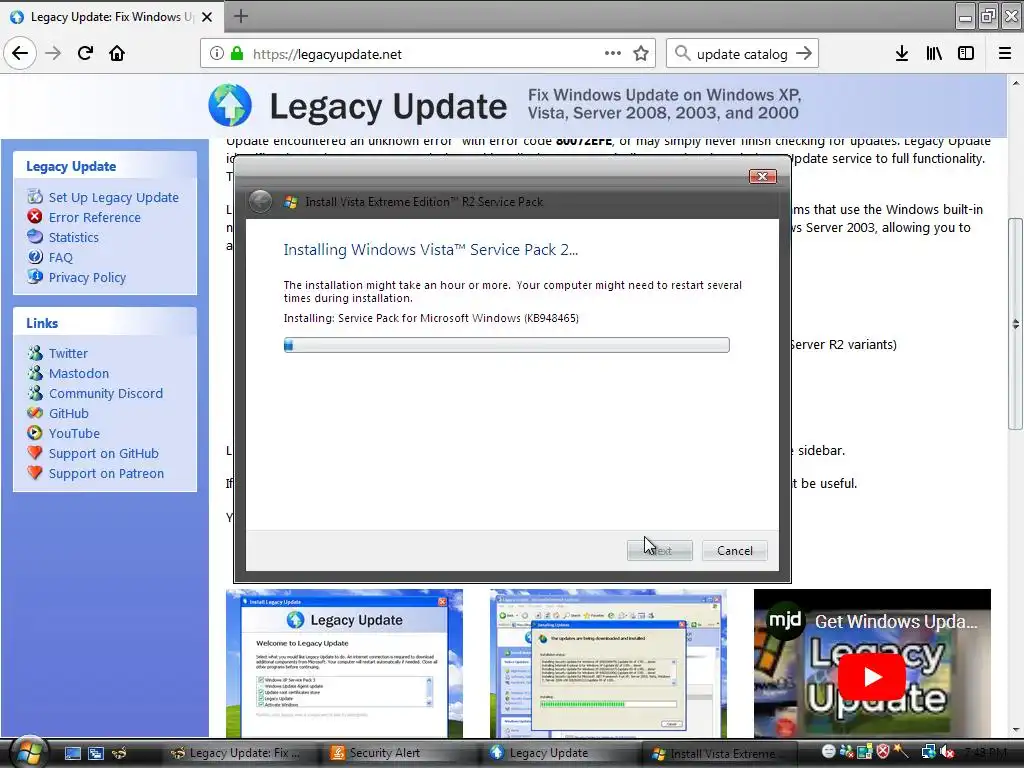Click Cancel in the installer dialog

coord(735,551)
